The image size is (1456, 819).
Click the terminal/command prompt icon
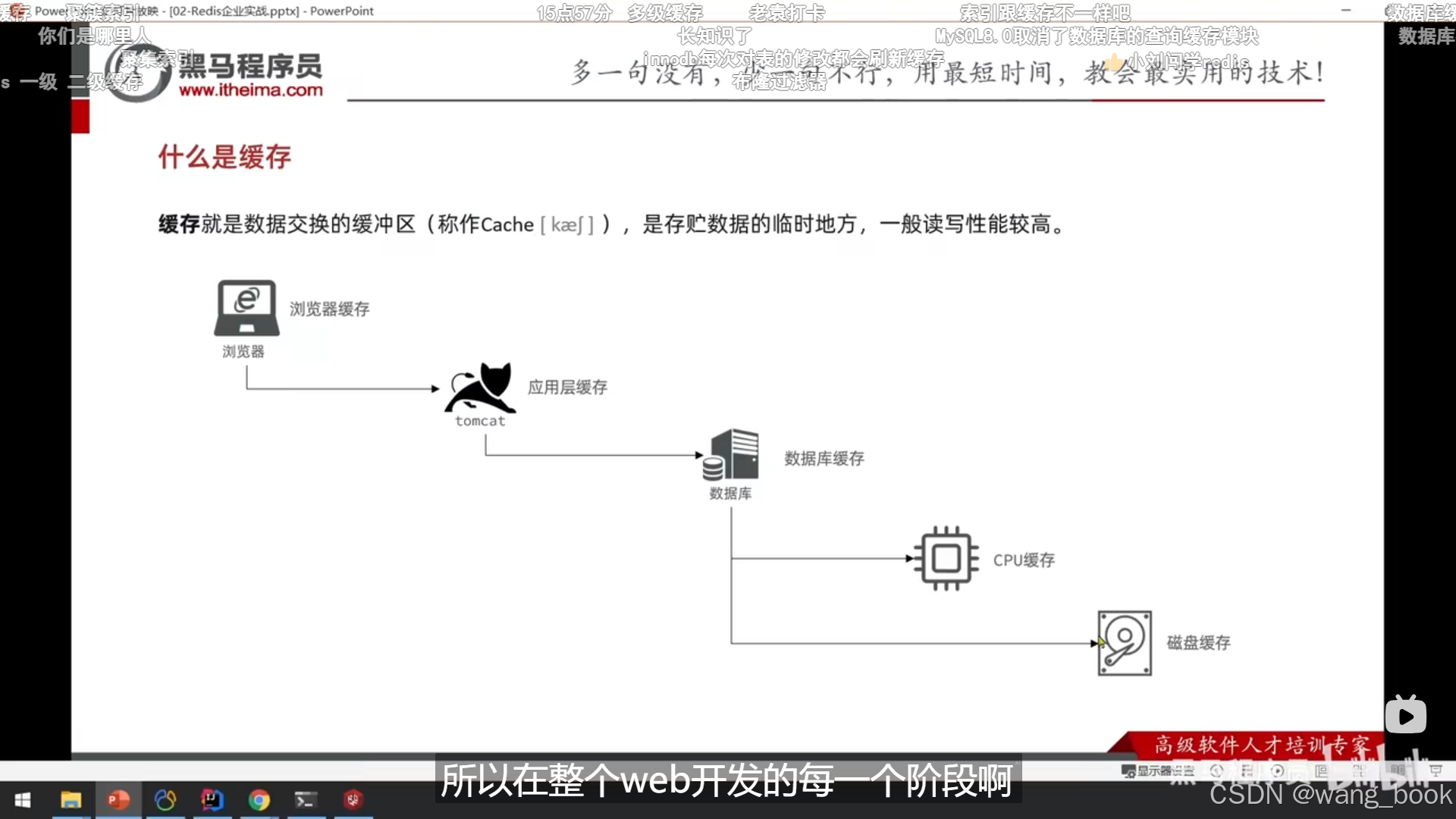click(x=305, y=799)
